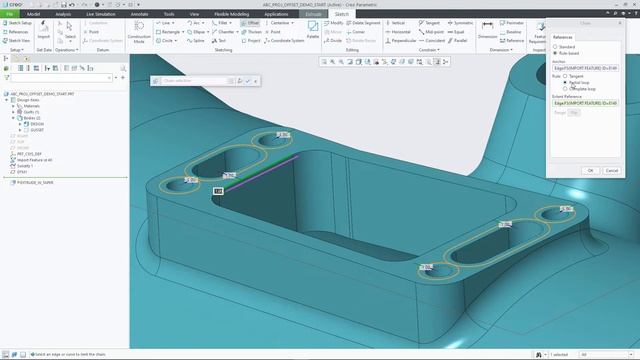Select the Line sketch tool
The height and width of the screenshot is (360, 640).
tap(165, 23)
